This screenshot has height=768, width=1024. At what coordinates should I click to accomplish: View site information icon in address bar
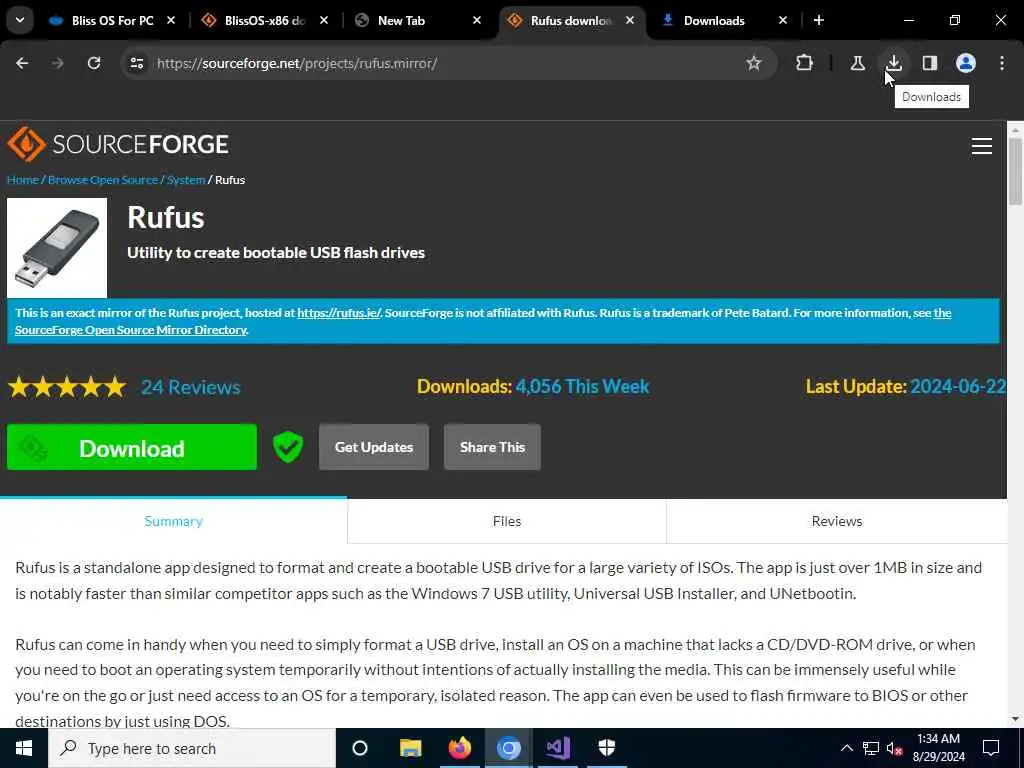point(136,63)
